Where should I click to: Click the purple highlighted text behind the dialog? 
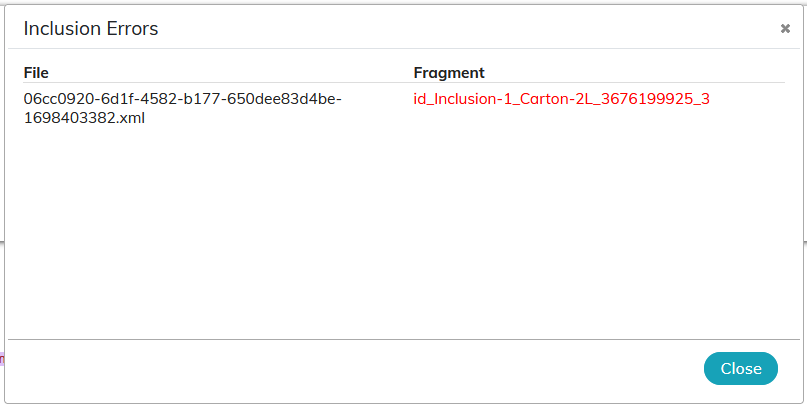[x=2, y=359]
